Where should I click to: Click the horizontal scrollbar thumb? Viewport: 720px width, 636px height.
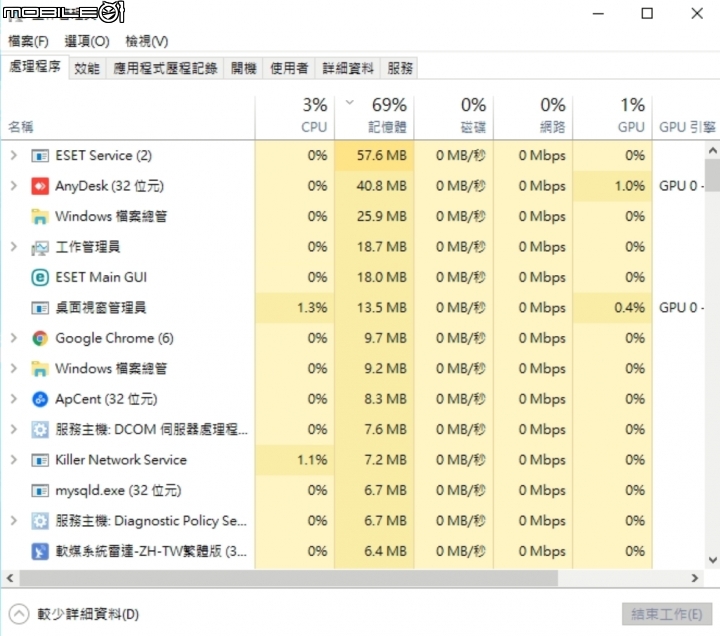coord(288,578)
